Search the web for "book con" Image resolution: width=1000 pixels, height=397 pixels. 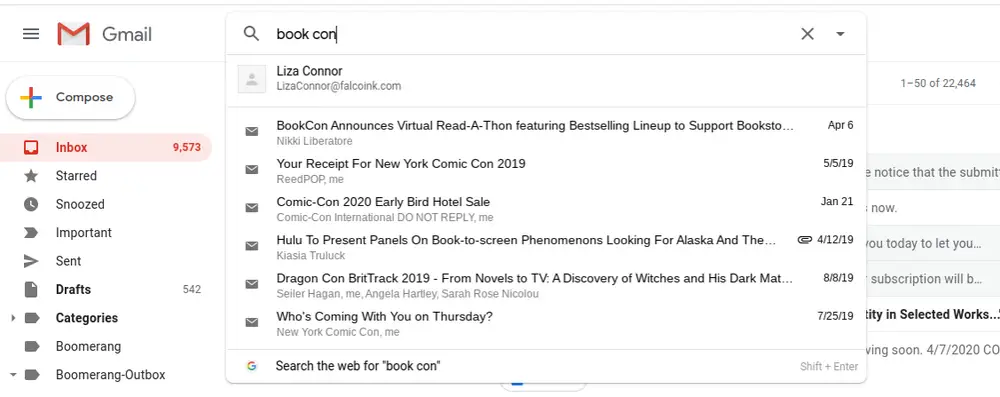(x=546, y=366)
